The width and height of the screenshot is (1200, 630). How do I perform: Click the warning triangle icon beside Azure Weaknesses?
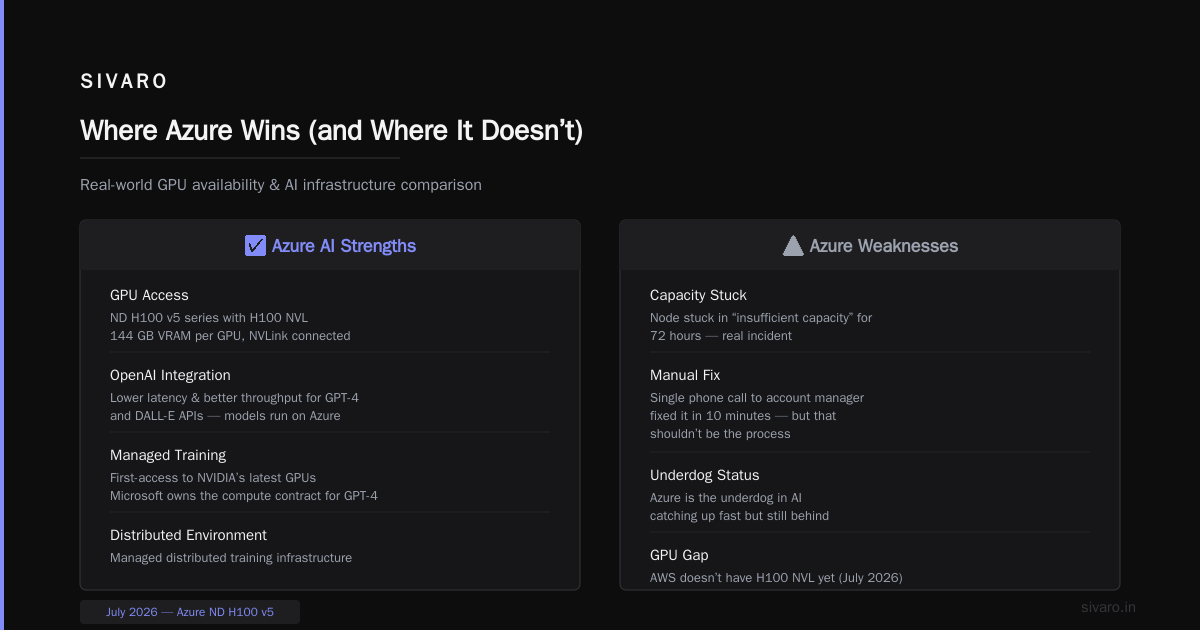[x=793, y=246]
